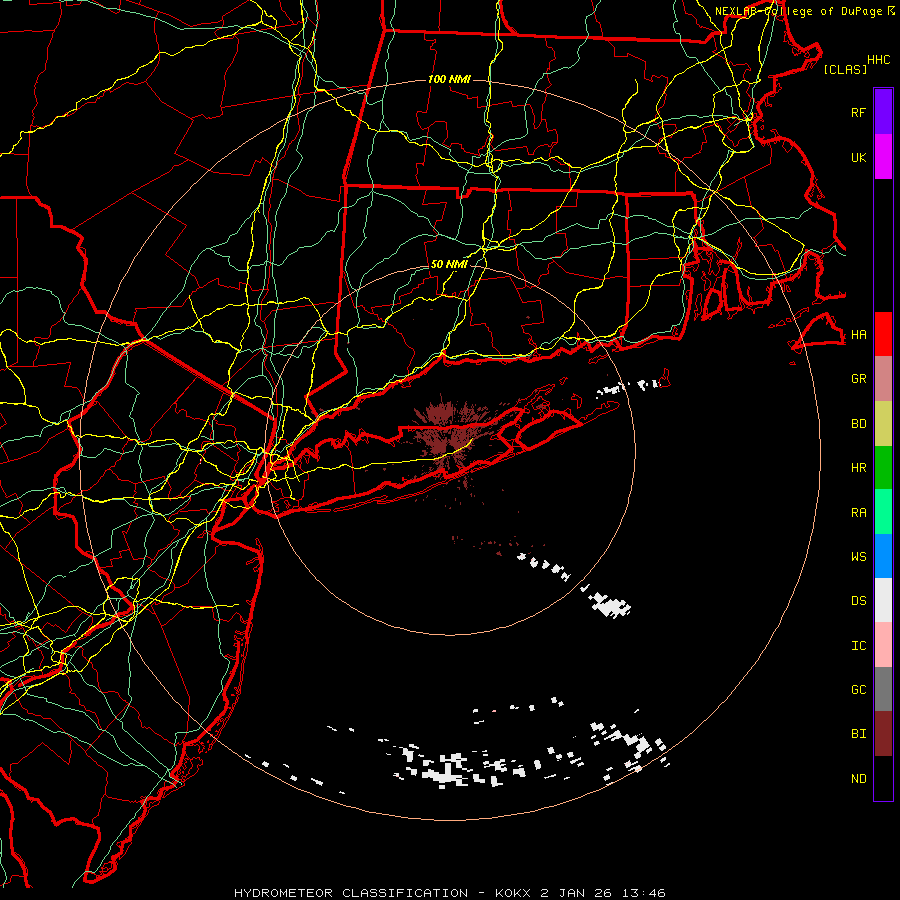Click the Hydrometeor Classification KOKX title text
The width and height of the screenshot is (900, 900).
coord(450,893)
